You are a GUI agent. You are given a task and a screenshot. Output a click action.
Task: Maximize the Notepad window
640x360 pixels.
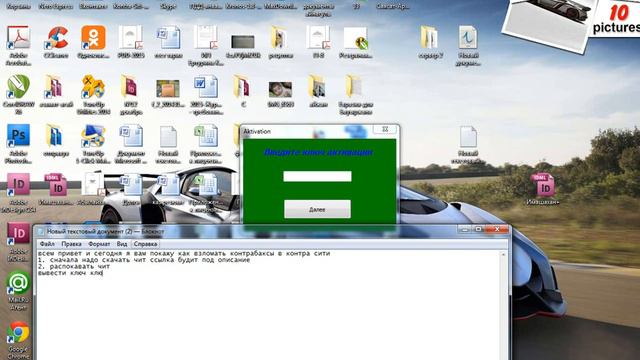coord(478,229)
